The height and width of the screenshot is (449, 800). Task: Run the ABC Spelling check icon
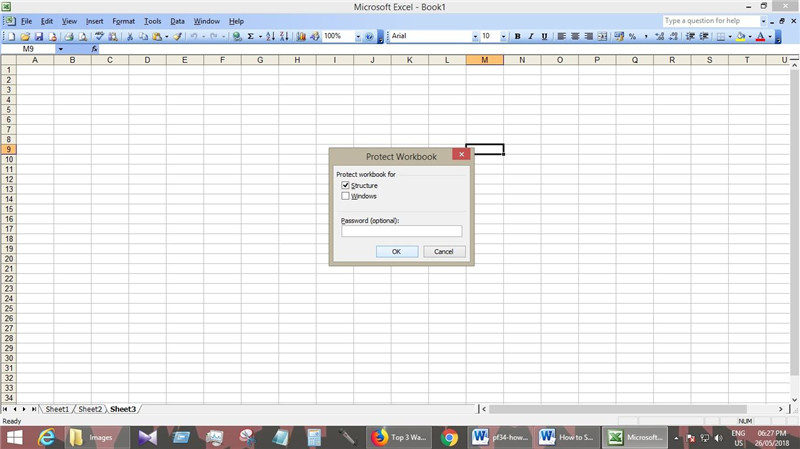coord(99,36)
